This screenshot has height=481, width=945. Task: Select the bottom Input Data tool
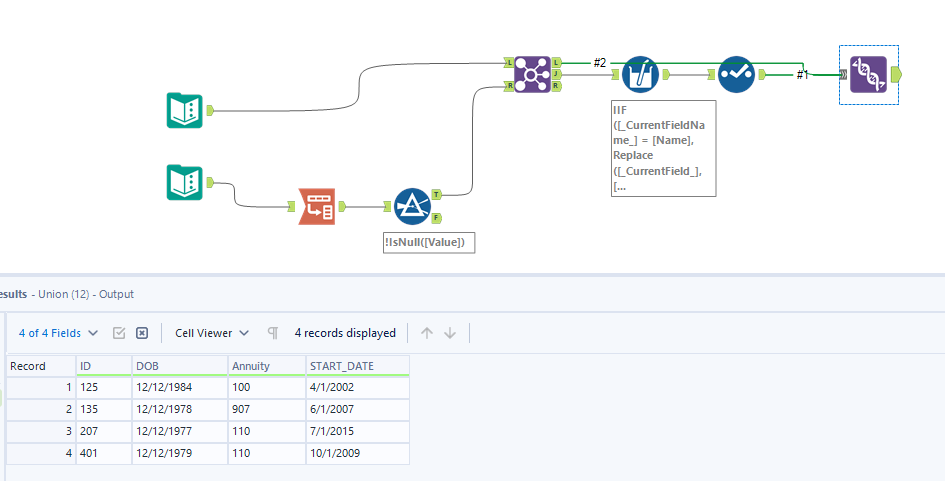[x=184, y=182]
